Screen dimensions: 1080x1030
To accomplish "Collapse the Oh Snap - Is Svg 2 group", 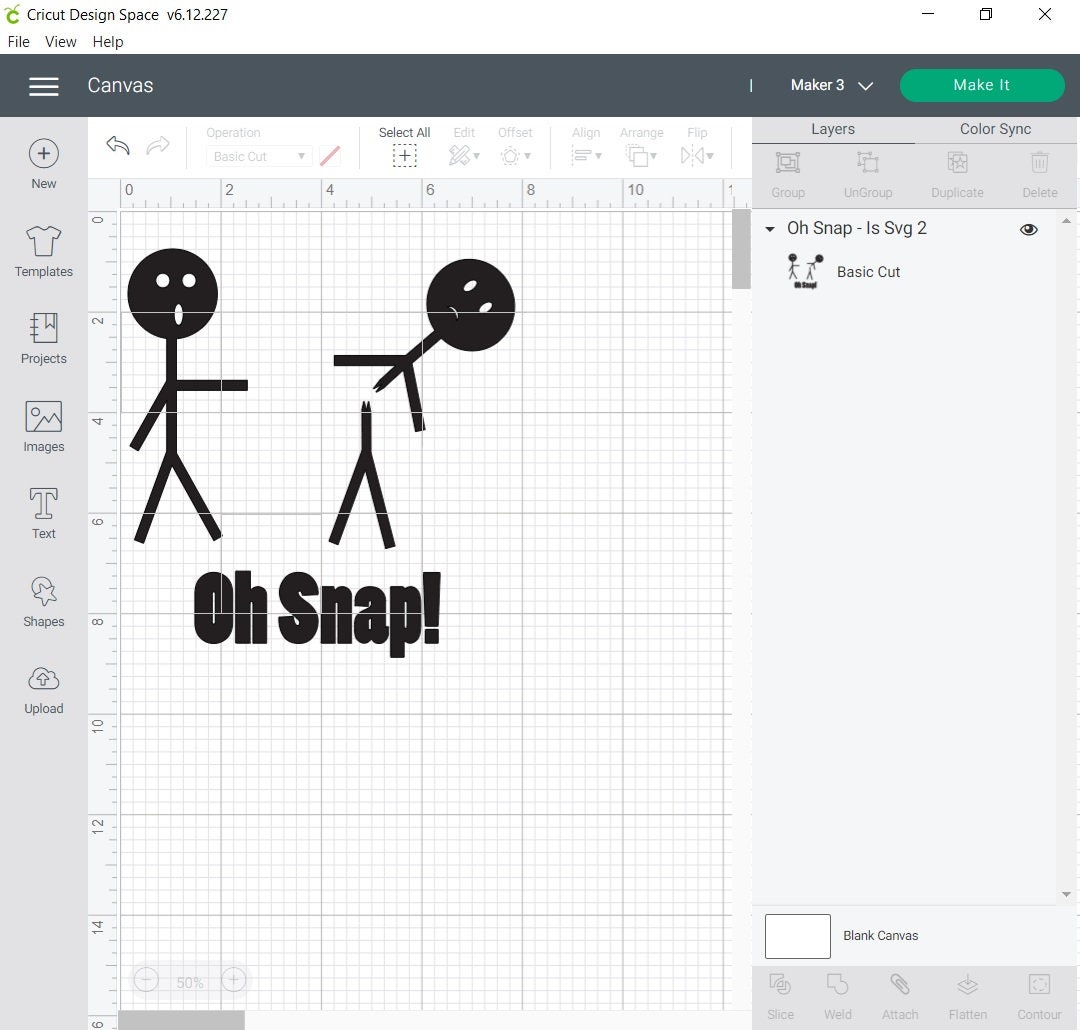I will 768,229.
